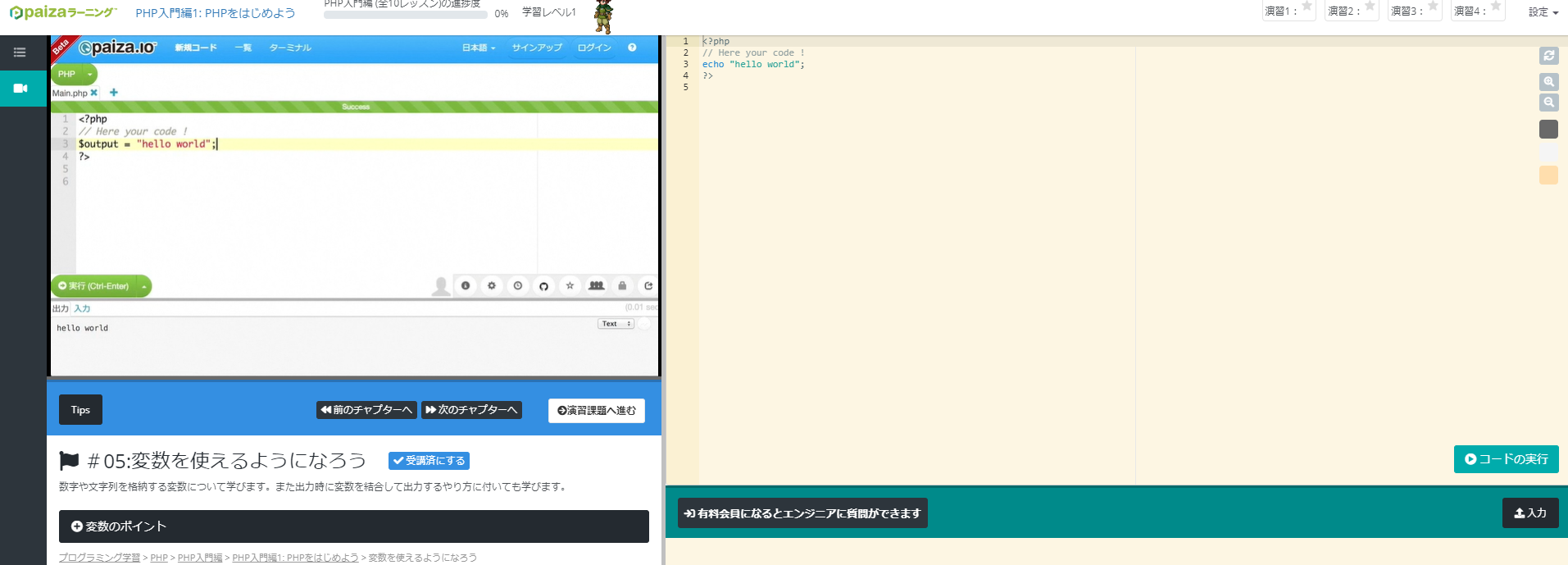
Task: Click the refresh icon in the code editor
Action: (1548, 56)
